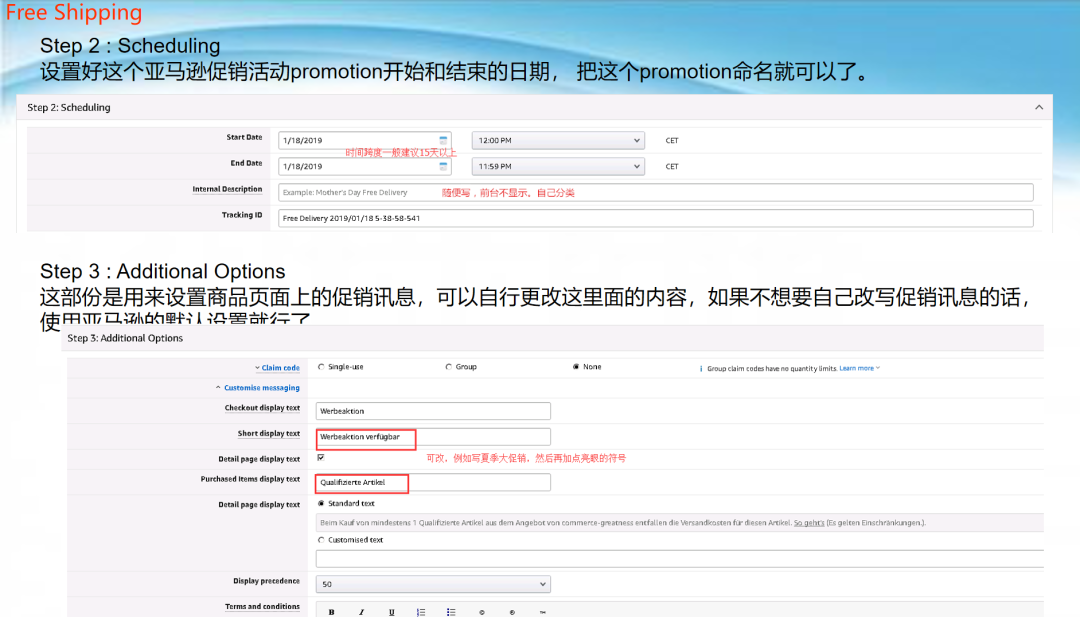The height and width of the screenshot is (617, 1080).
Task: Click Purchased items display text label
Action: [250, 479]
